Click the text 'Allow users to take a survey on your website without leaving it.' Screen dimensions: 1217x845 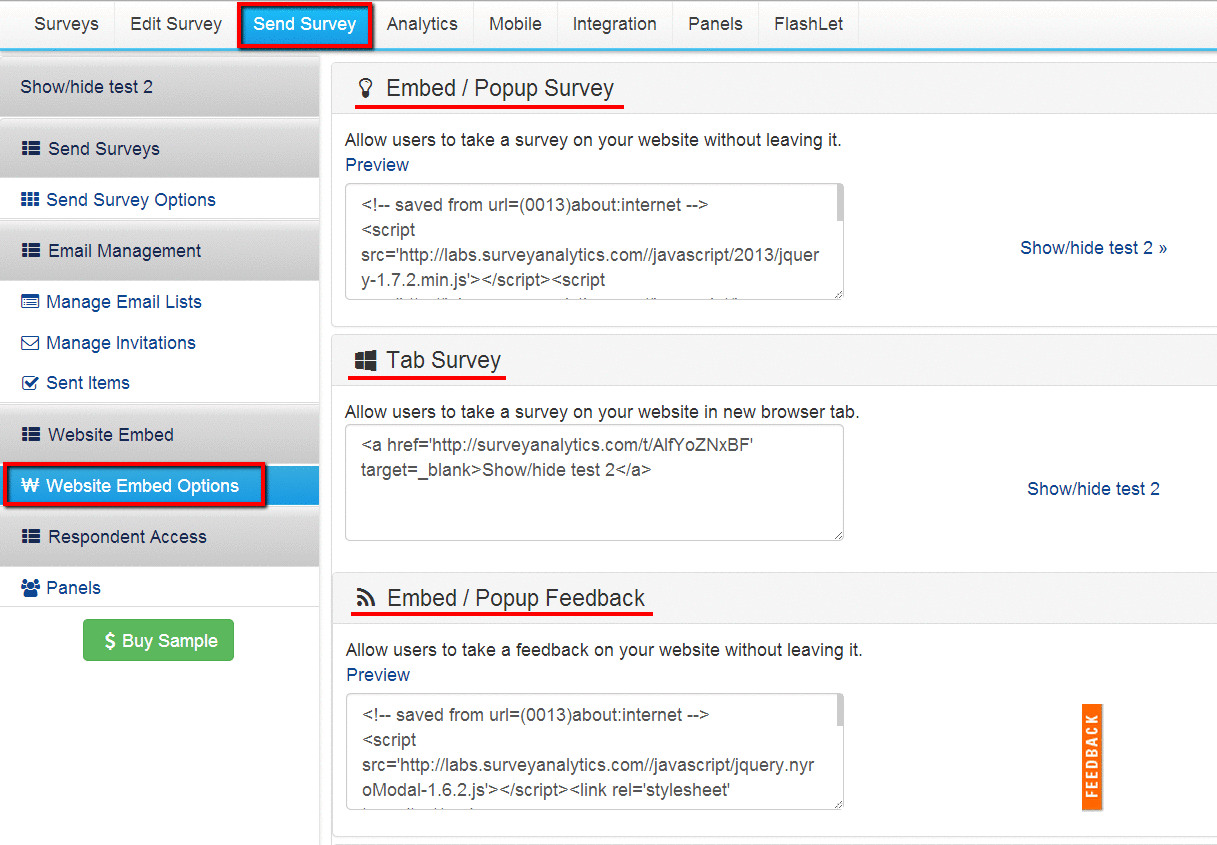(x=593, y=140)
